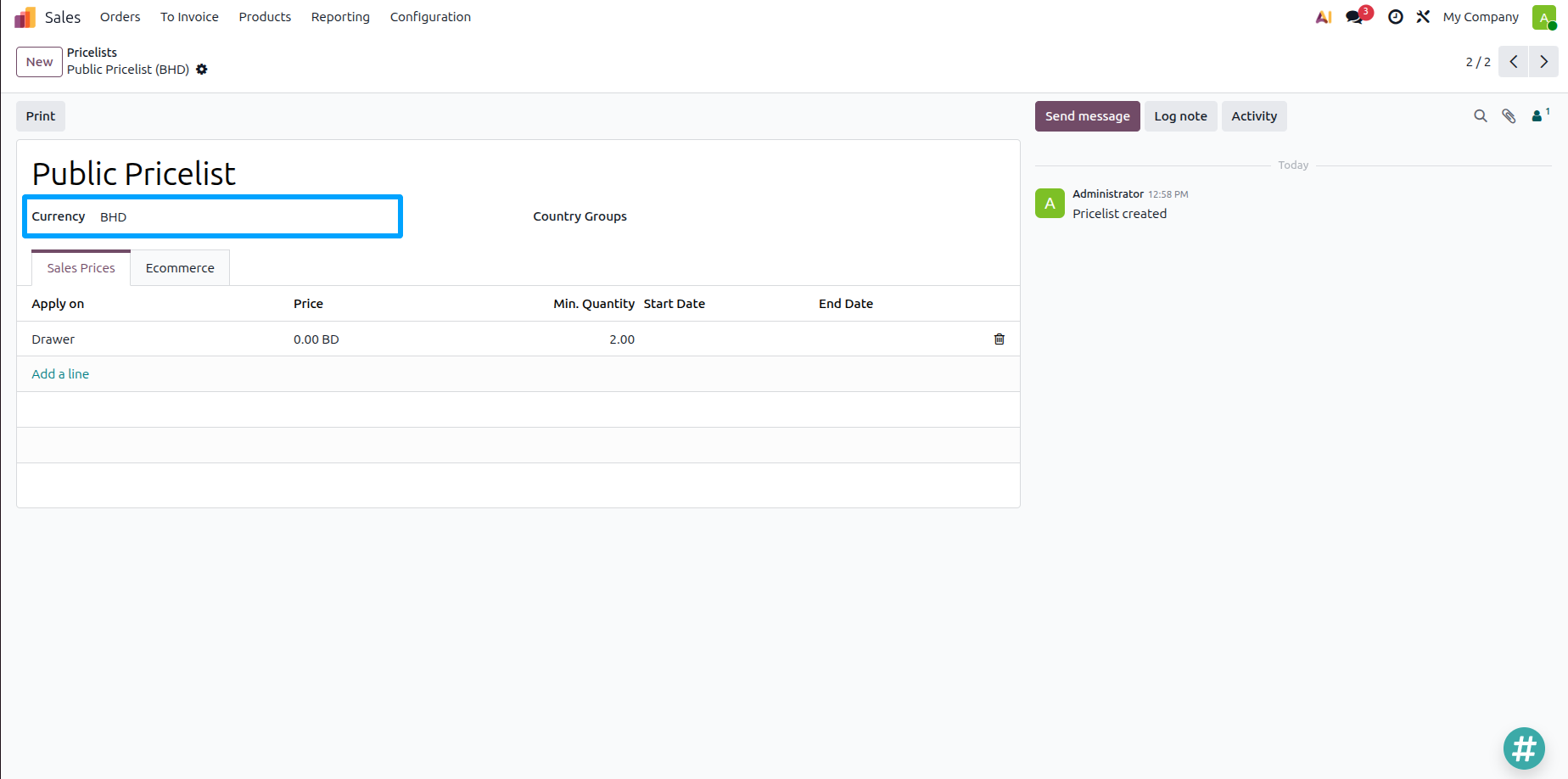Sort by Min. Quantity column header

click(594, 304)
